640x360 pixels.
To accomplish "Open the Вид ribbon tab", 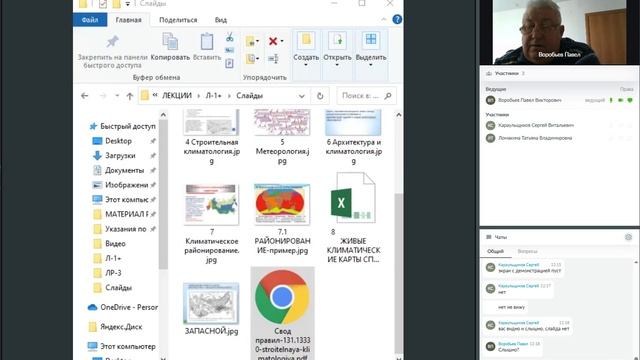I will (221, 20).
